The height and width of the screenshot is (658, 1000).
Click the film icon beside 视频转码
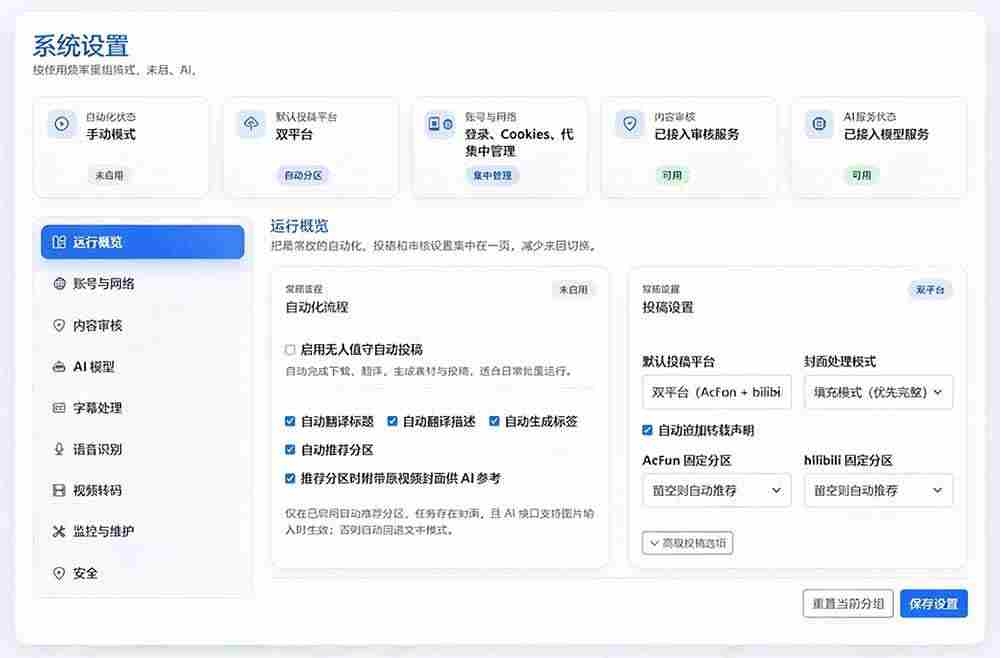(x=59, y=490)
